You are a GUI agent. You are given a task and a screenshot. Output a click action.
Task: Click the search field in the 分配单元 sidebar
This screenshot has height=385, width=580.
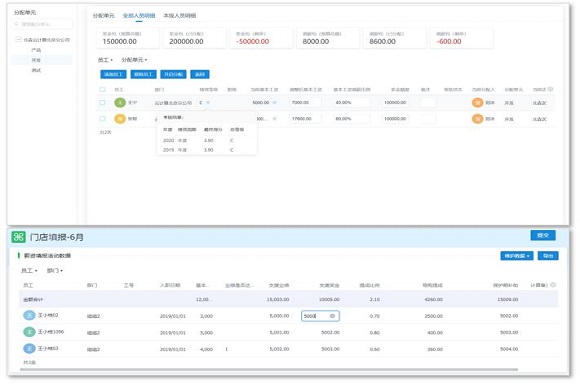tap(43, 24)
